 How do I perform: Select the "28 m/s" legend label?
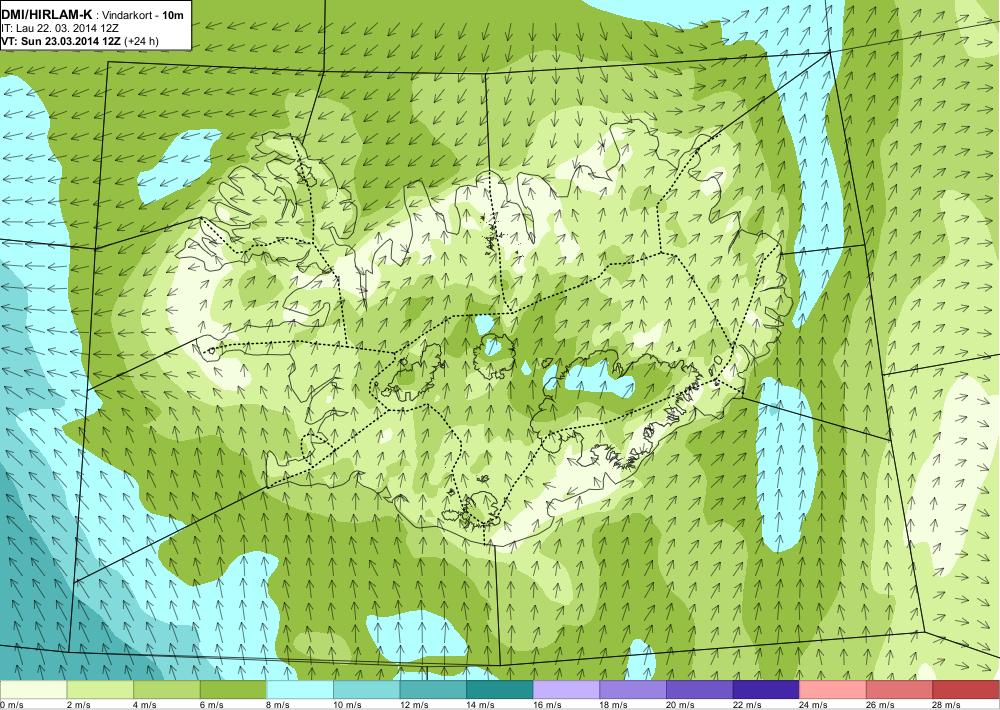point(947,705)
